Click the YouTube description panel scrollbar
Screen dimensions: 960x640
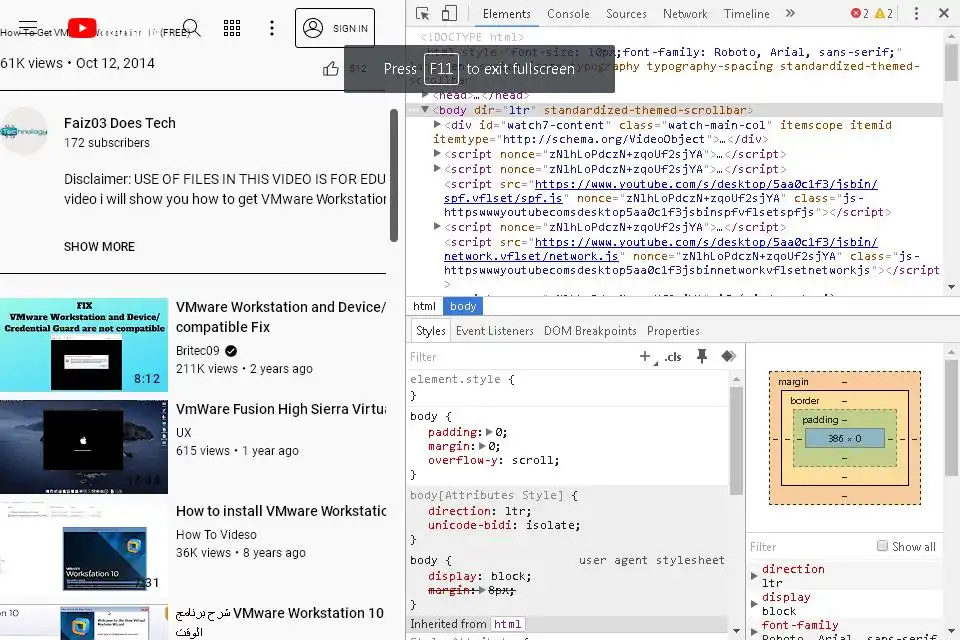click(x=394, y=176)
